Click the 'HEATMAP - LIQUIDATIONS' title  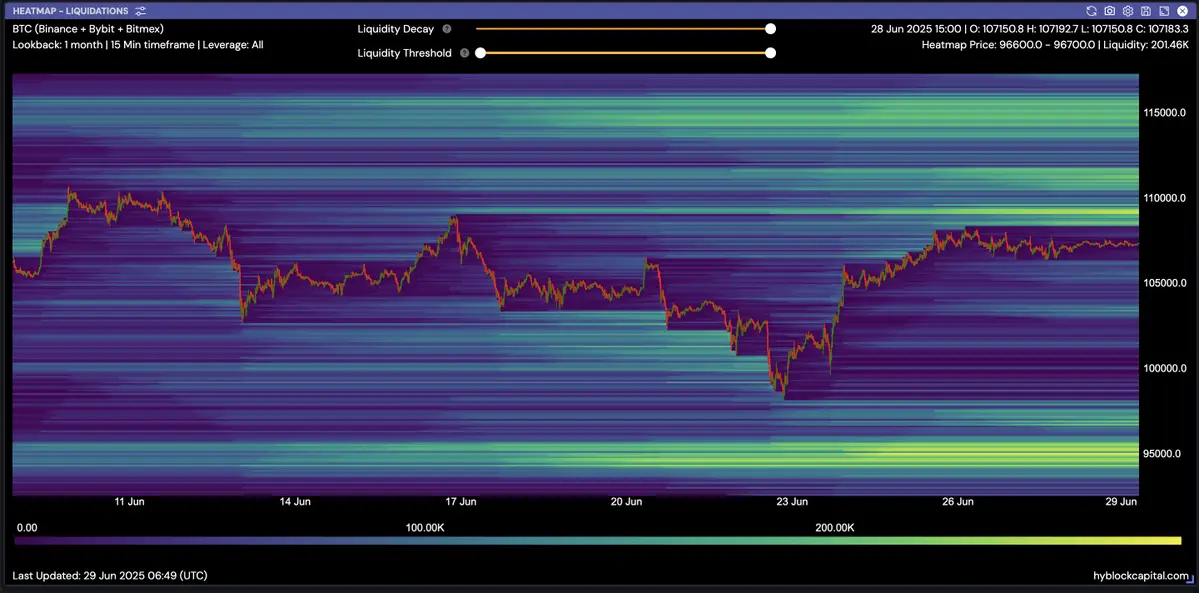[x=70, y=11]
